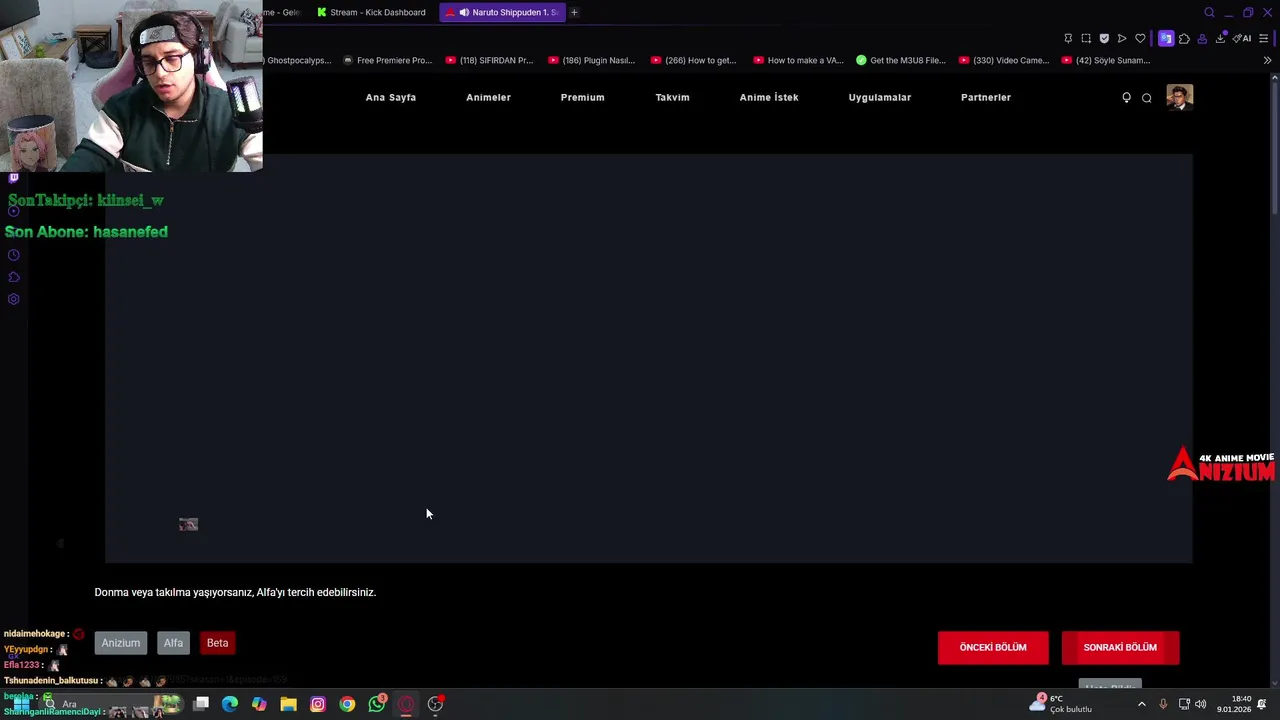Switch to Stream - Kick Dashboard tab
The image size is (1280, 720).
pyautogui.click(x=371, y=12)
